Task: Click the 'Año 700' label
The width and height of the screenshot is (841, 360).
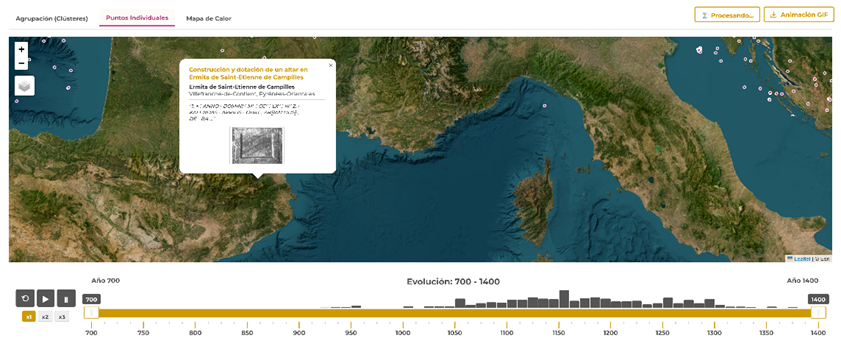Action: click(x=106, y=280)
